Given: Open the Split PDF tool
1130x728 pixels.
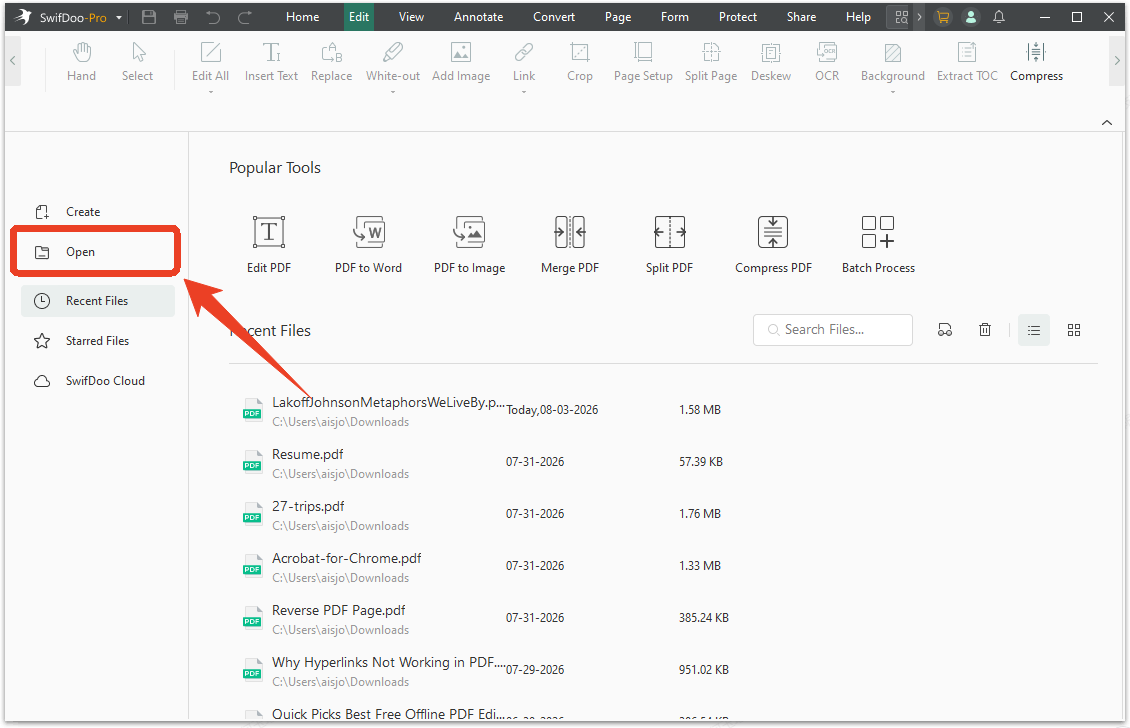Looking at the screenshot, I should pos(669,244).
